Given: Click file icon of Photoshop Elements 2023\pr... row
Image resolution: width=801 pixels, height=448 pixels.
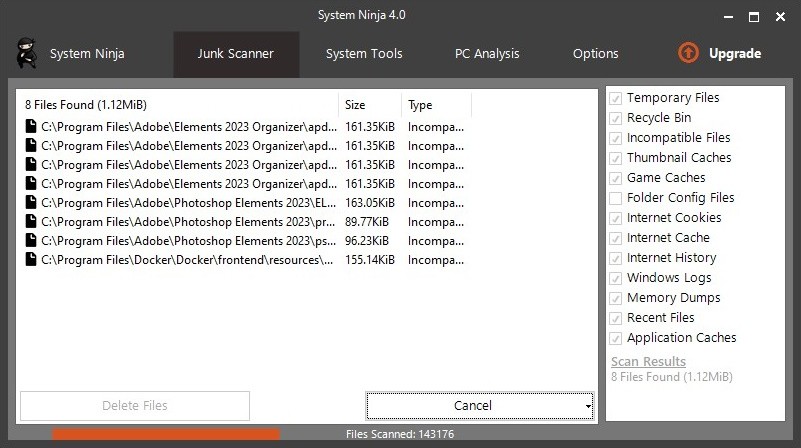Looking at the screenshot, I should click(31, 221).
